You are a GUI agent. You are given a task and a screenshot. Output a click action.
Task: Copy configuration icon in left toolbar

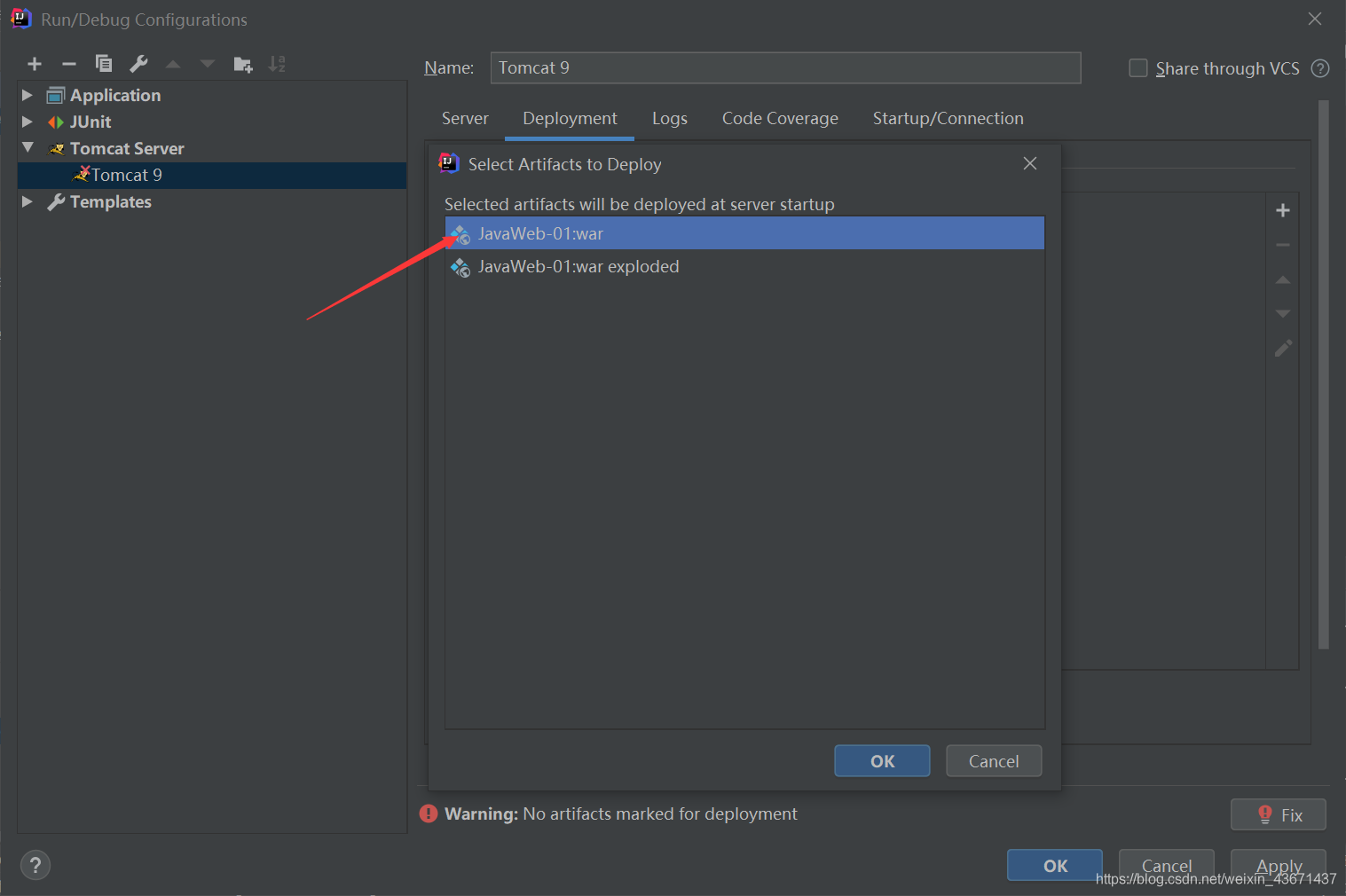coord(104,64)
